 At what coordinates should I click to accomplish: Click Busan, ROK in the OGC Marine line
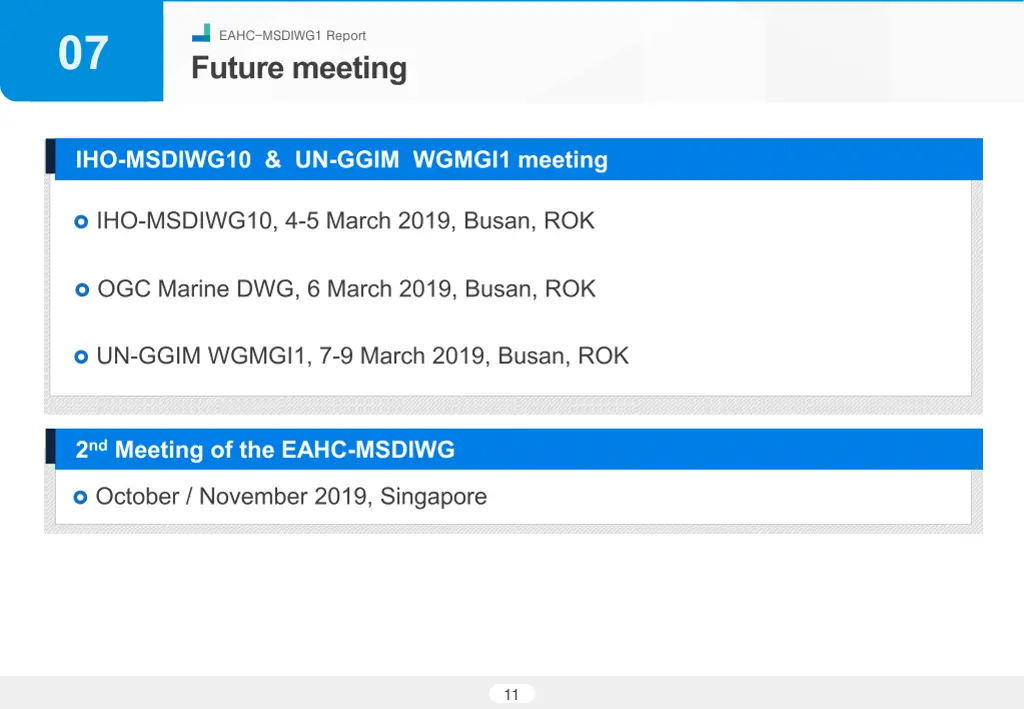(530, 289)
